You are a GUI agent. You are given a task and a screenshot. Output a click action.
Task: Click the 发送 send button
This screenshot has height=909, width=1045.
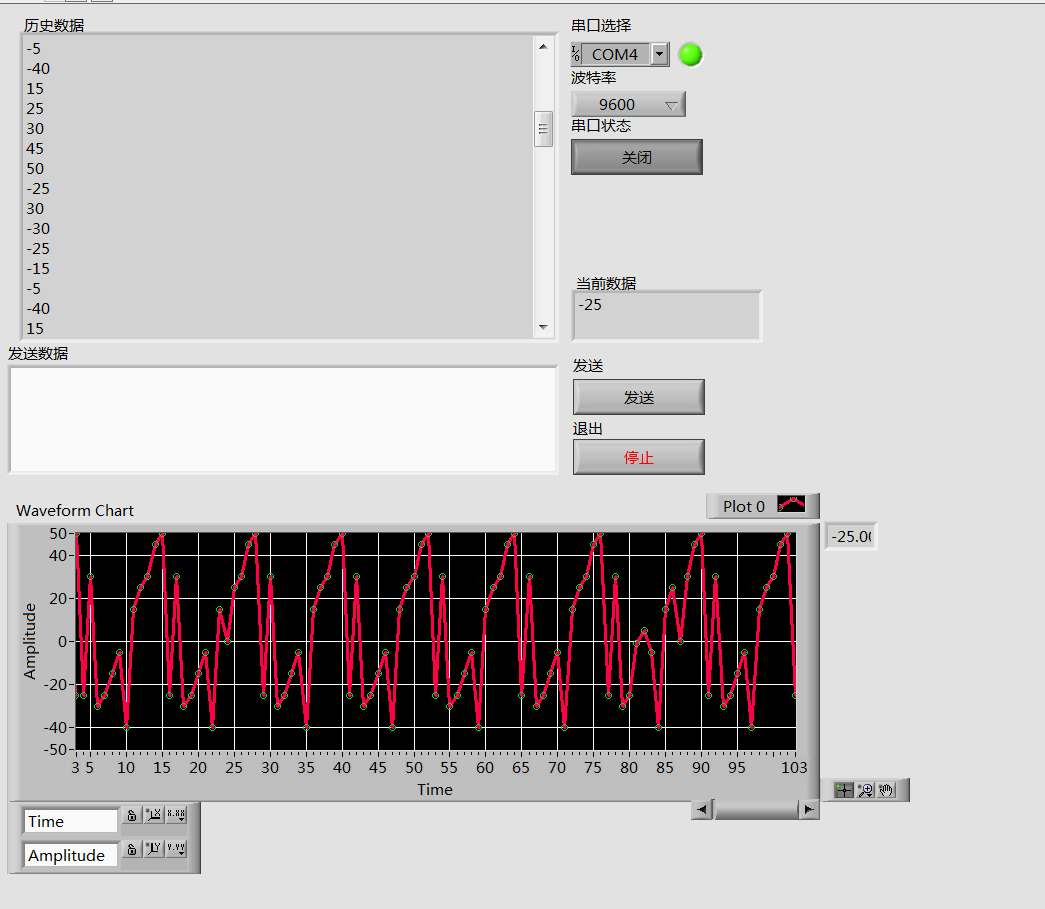[638, 397]
